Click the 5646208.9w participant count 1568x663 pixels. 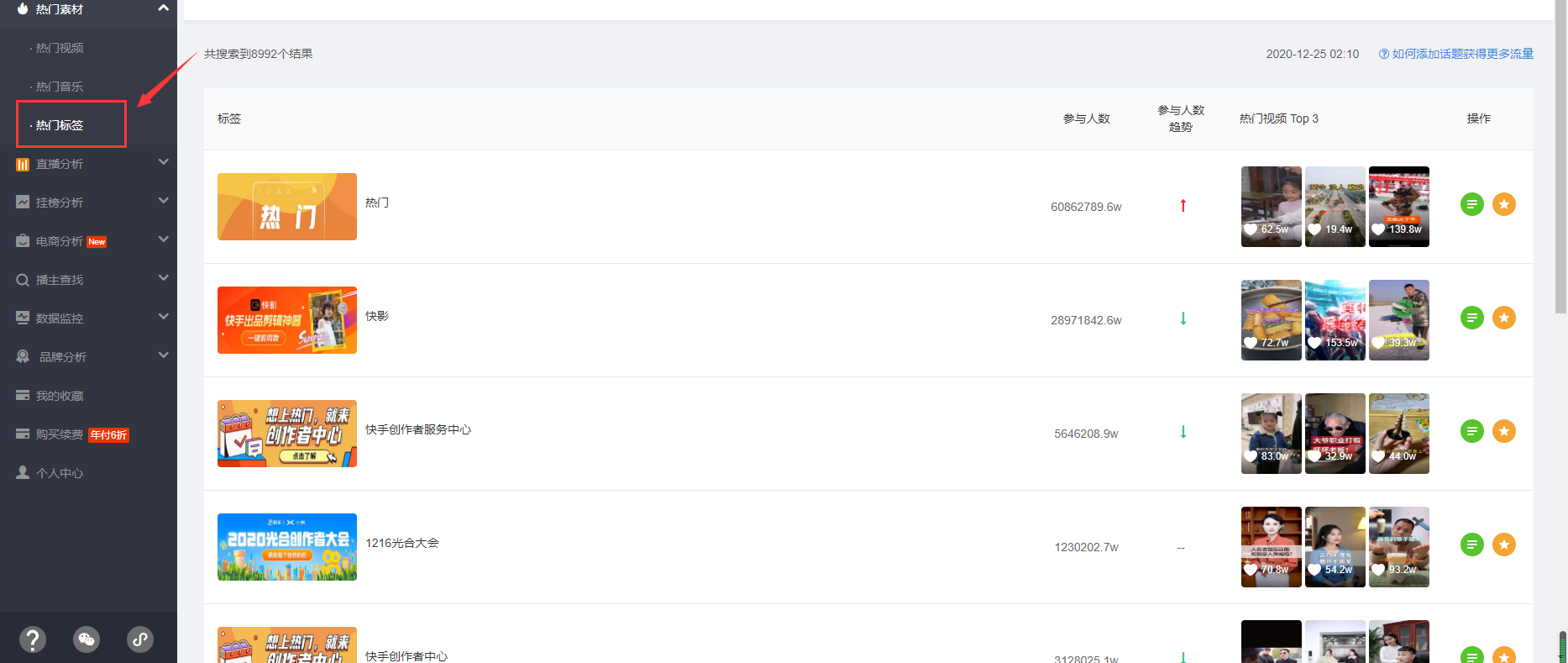pos(1086,434)
